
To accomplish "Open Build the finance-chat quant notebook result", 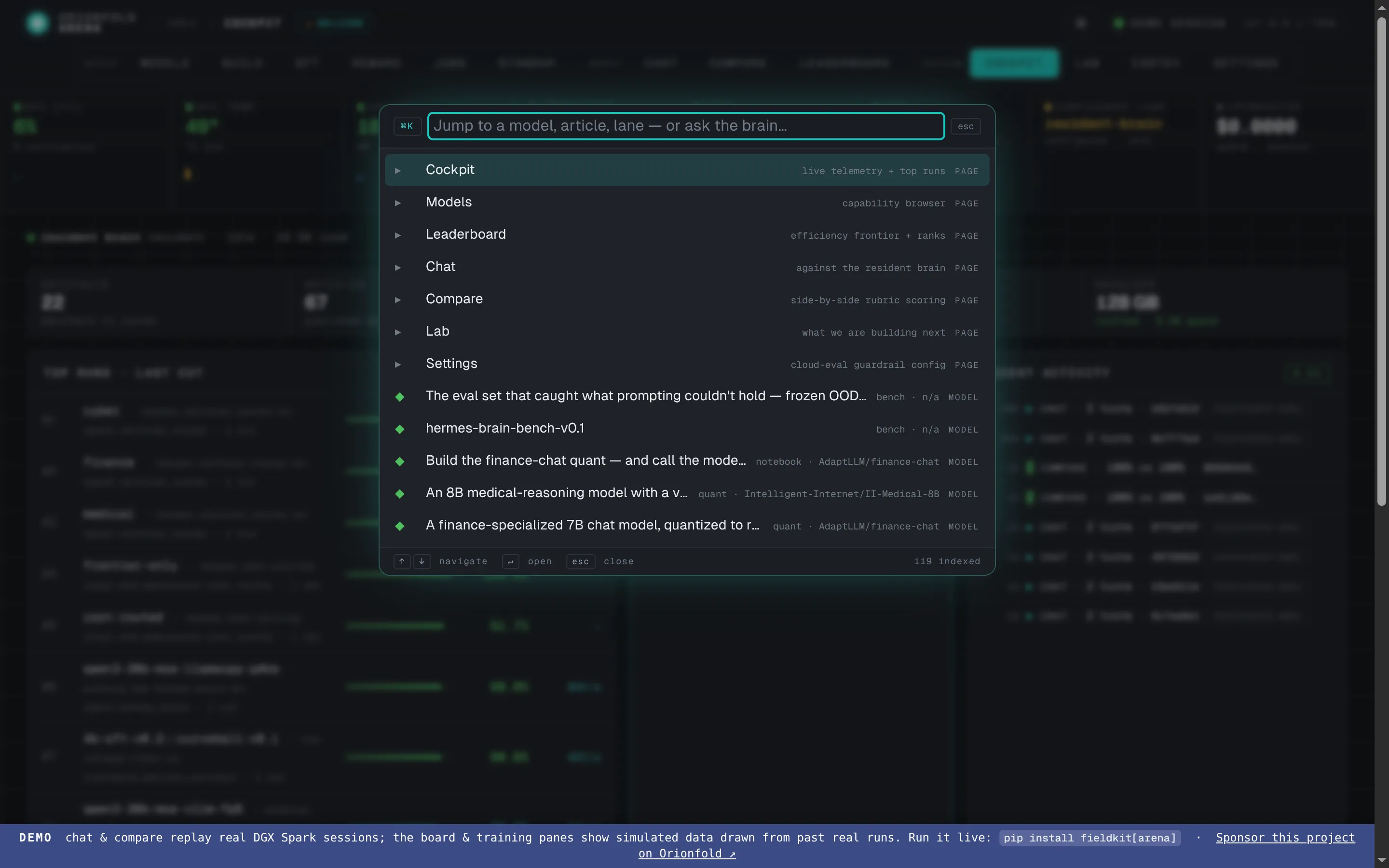I will tap(686, 461).
